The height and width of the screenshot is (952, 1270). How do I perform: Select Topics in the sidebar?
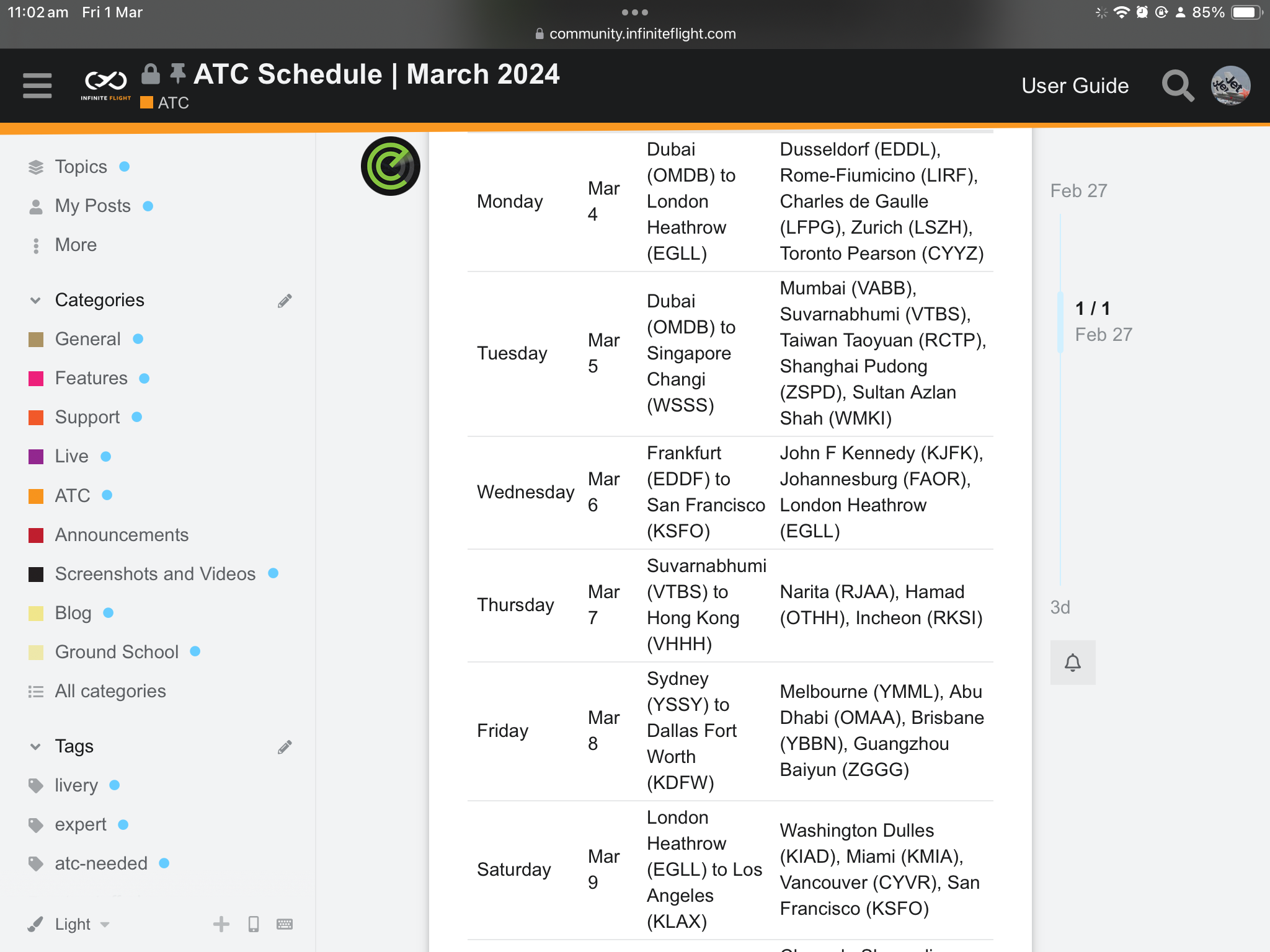81,167
